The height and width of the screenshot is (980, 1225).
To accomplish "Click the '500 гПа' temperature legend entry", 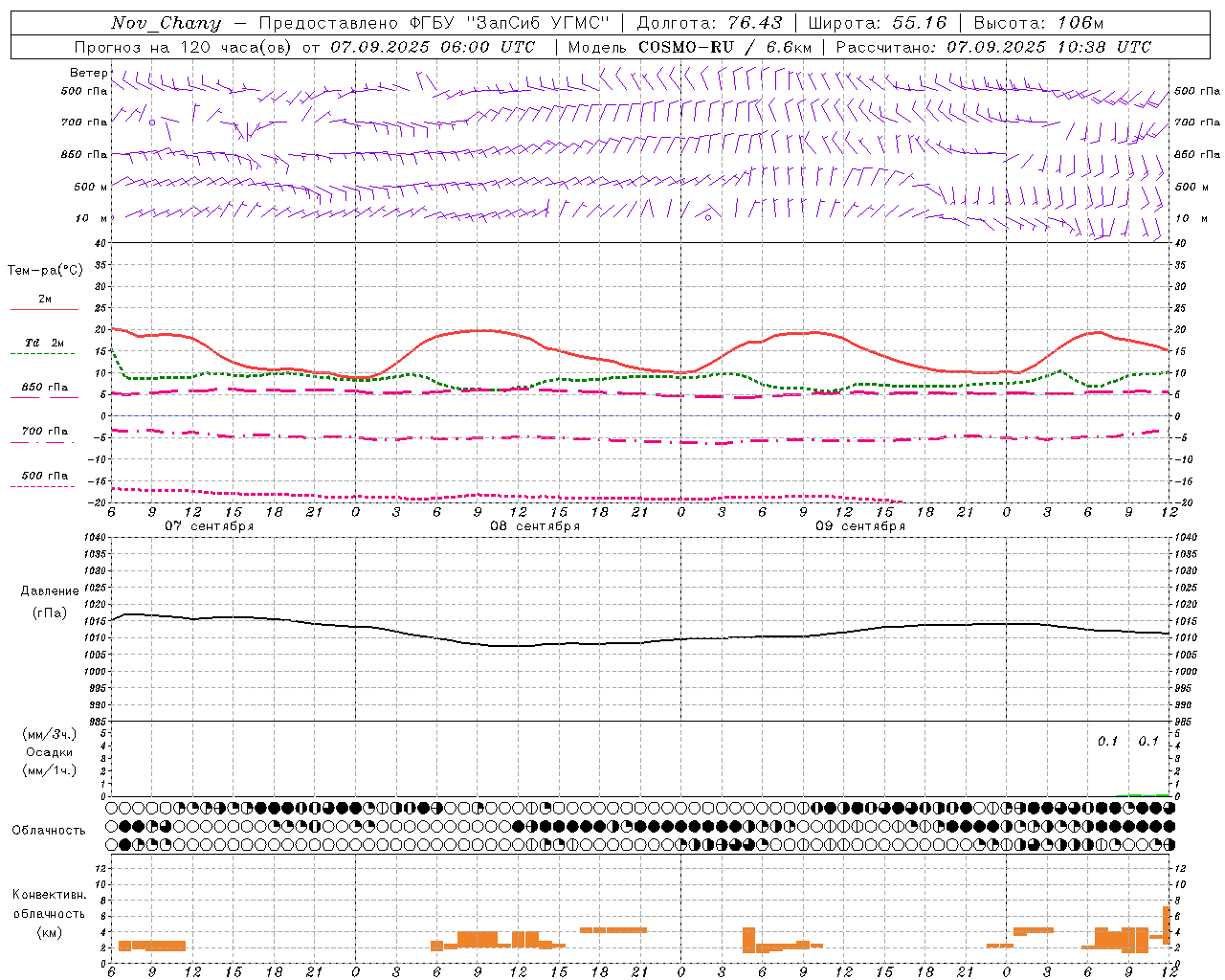I will coord(45,476).
